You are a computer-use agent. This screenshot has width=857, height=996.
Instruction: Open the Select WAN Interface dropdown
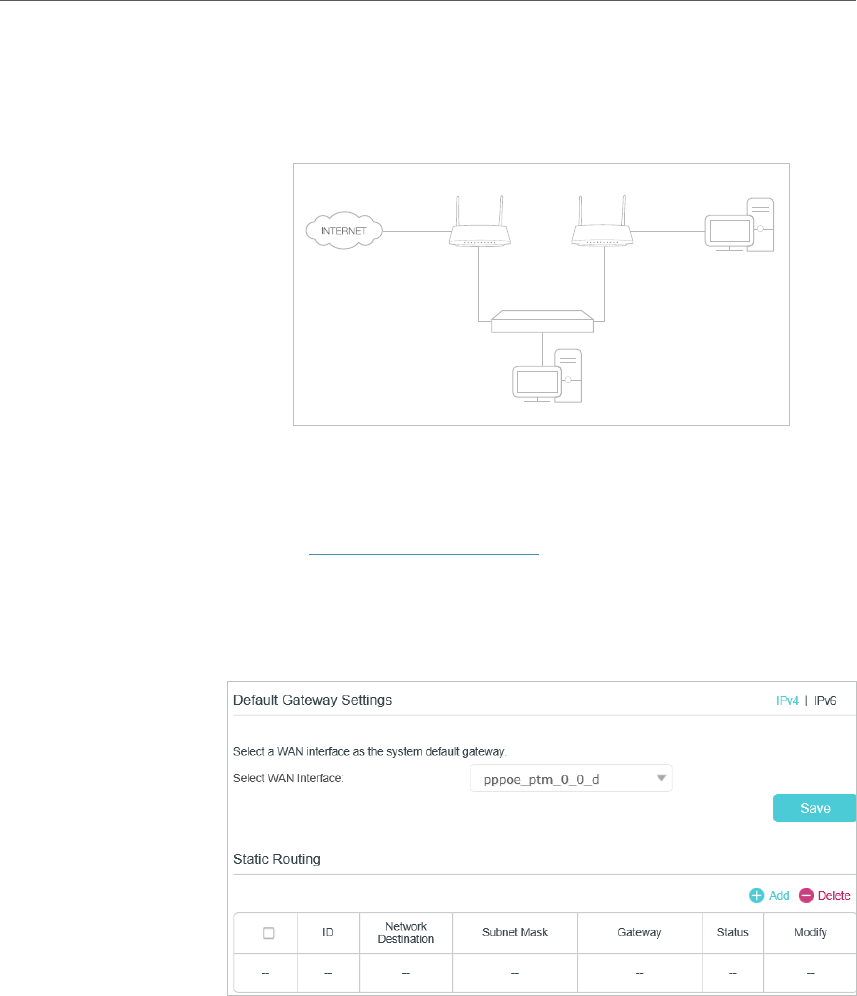tap(571, 779)
